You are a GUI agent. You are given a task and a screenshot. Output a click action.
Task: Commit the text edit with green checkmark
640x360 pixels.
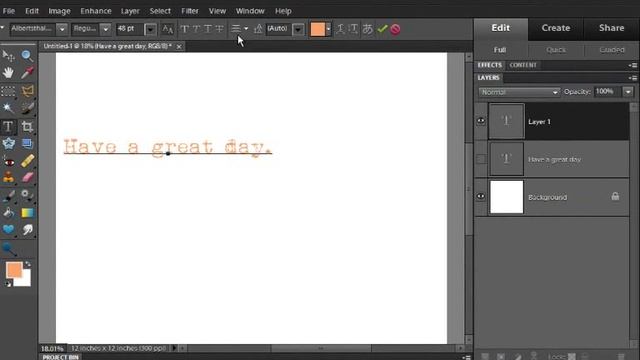click(382, 29)
